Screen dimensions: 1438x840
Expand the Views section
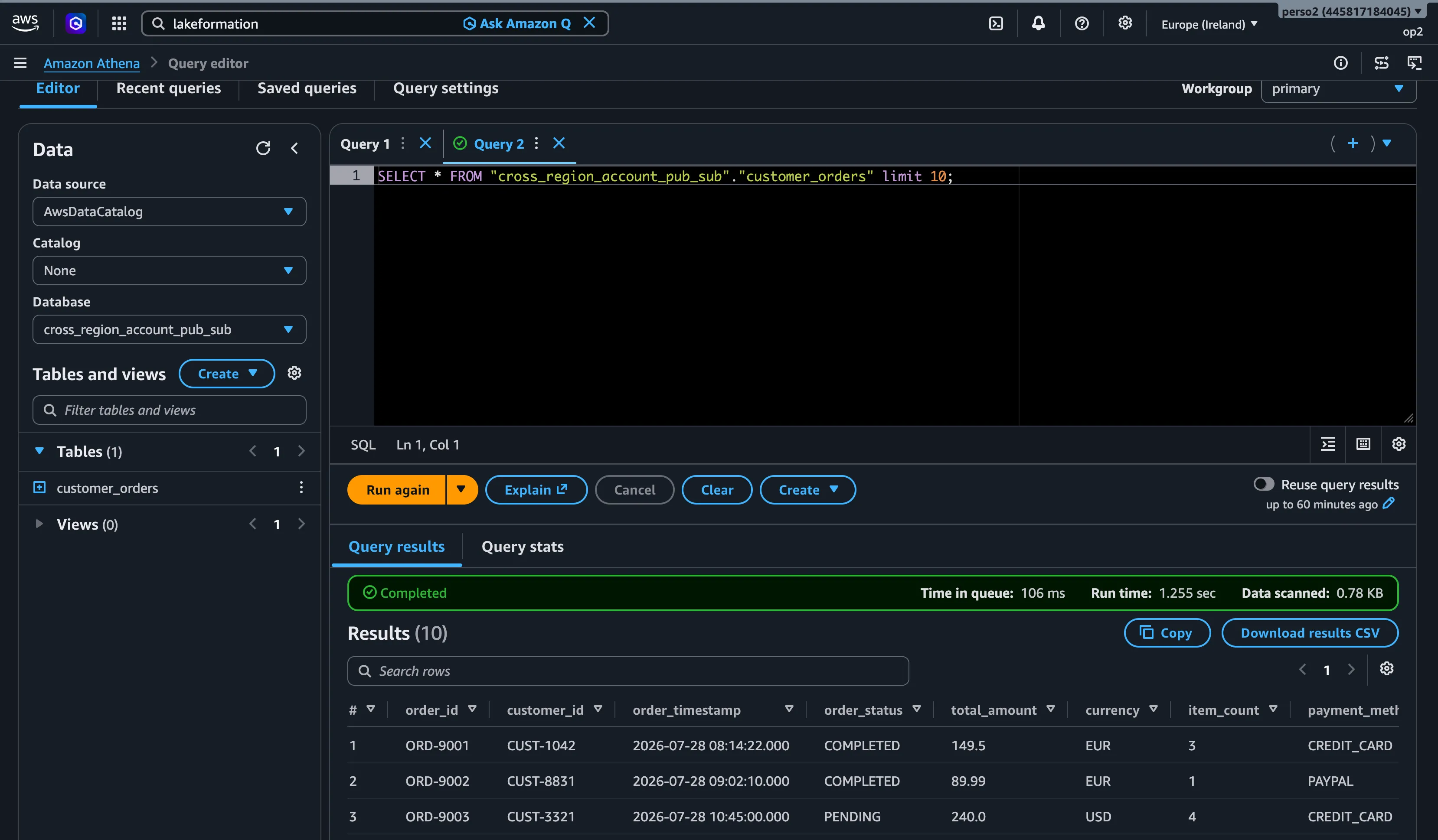coord(39,524)
